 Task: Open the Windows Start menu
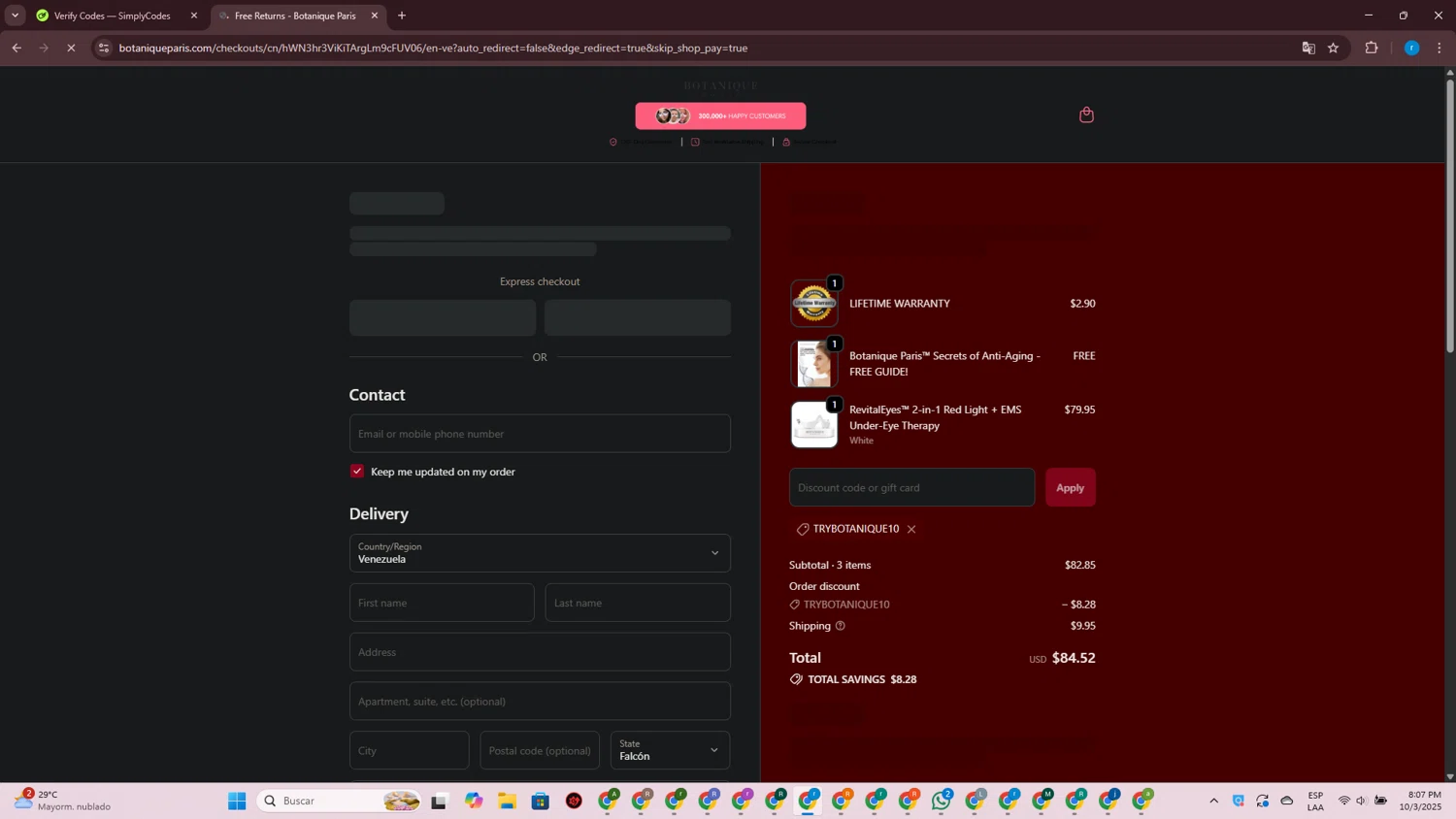tap(237, 801)
